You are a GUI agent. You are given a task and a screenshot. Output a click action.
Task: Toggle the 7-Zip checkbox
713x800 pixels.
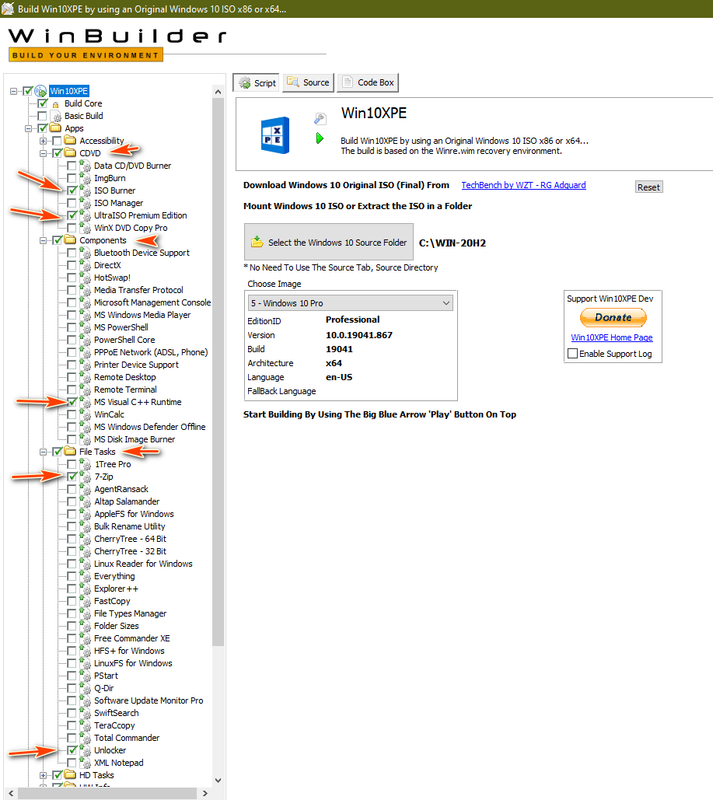[x=72, y=477]
